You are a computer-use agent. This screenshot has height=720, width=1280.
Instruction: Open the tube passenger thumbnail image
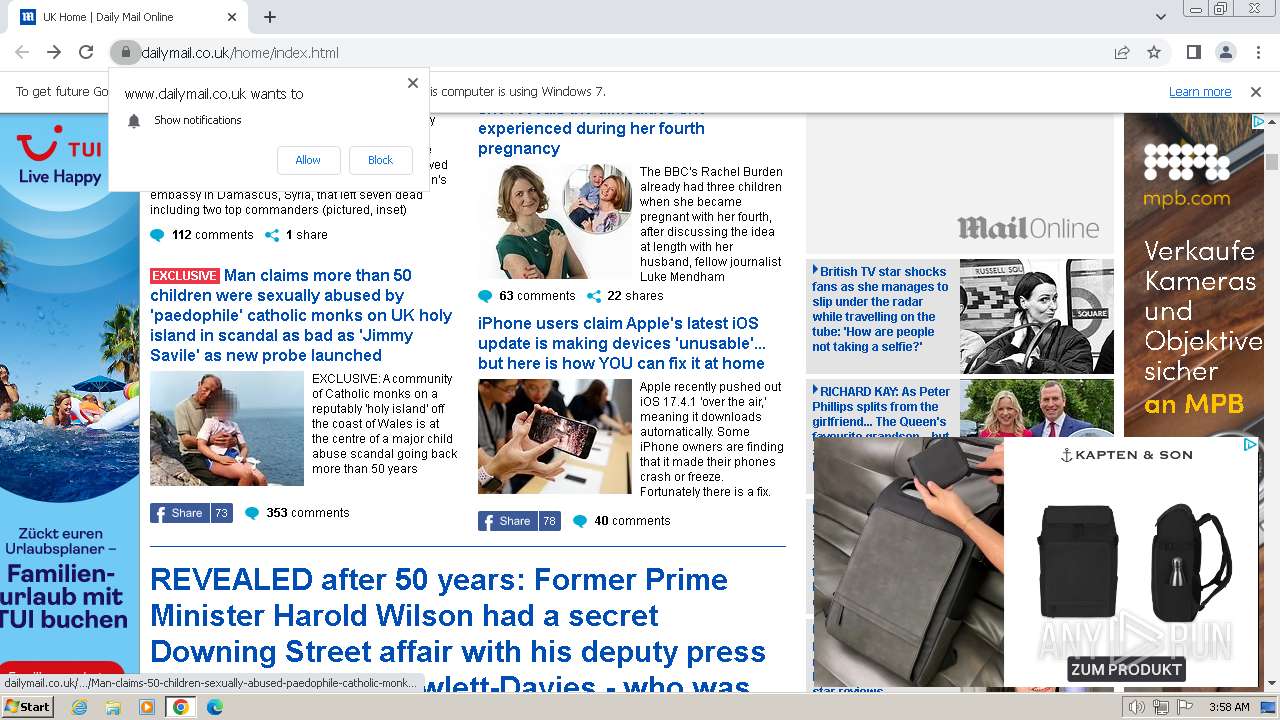click(1037, 316)
